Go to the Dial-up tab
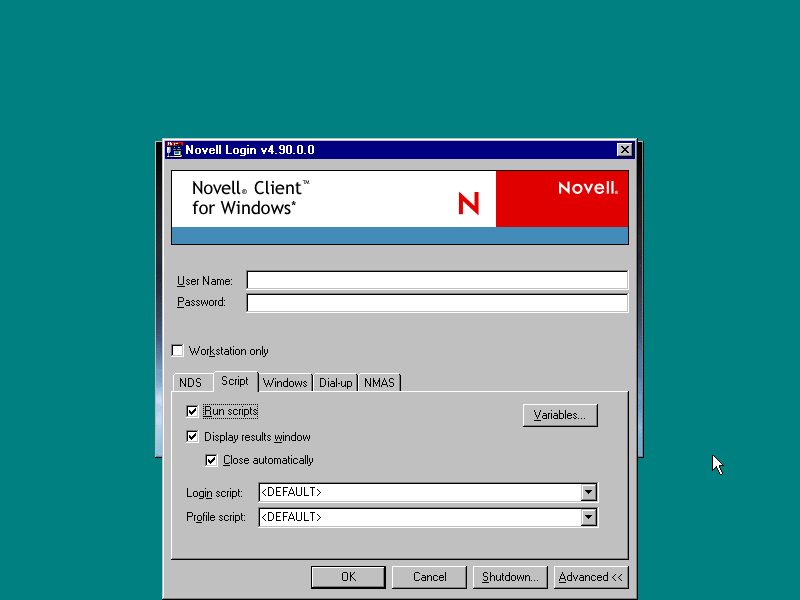 click(x=335, y=383)
